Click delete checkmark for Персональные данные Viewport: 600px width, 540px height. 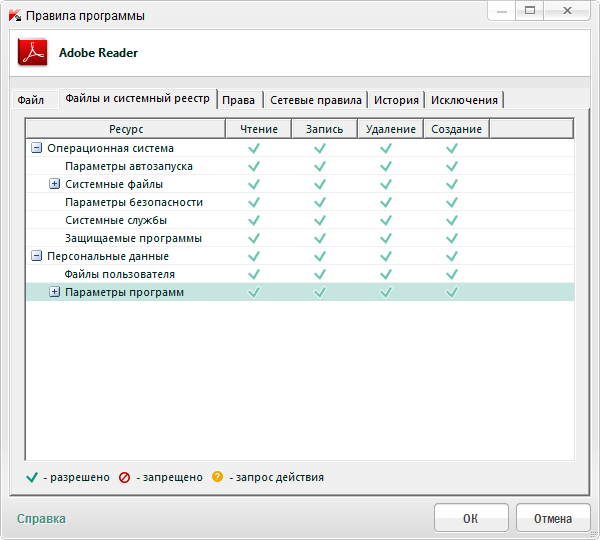pos(386,256)
